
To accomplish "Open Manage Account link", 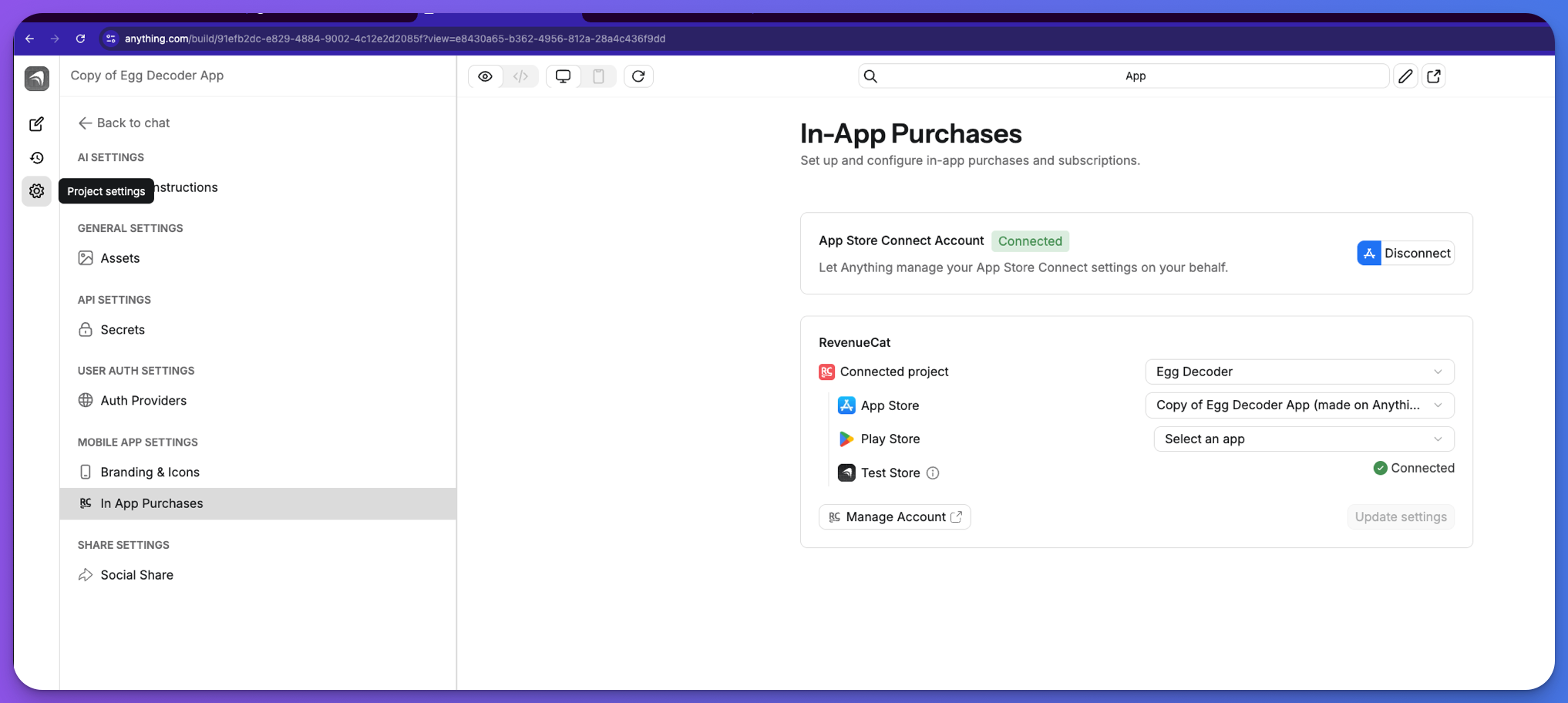I will tap(894, 517).
